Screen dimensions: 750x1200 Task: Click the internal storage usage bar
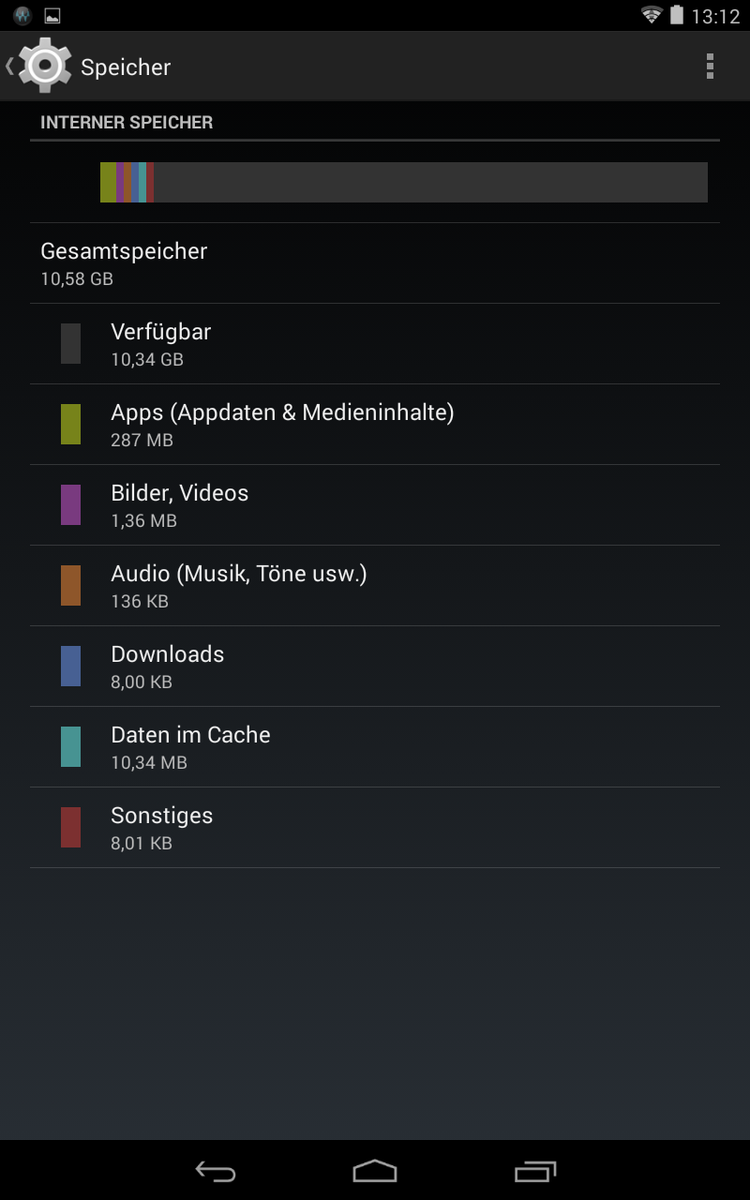click(x=404, y=182)
